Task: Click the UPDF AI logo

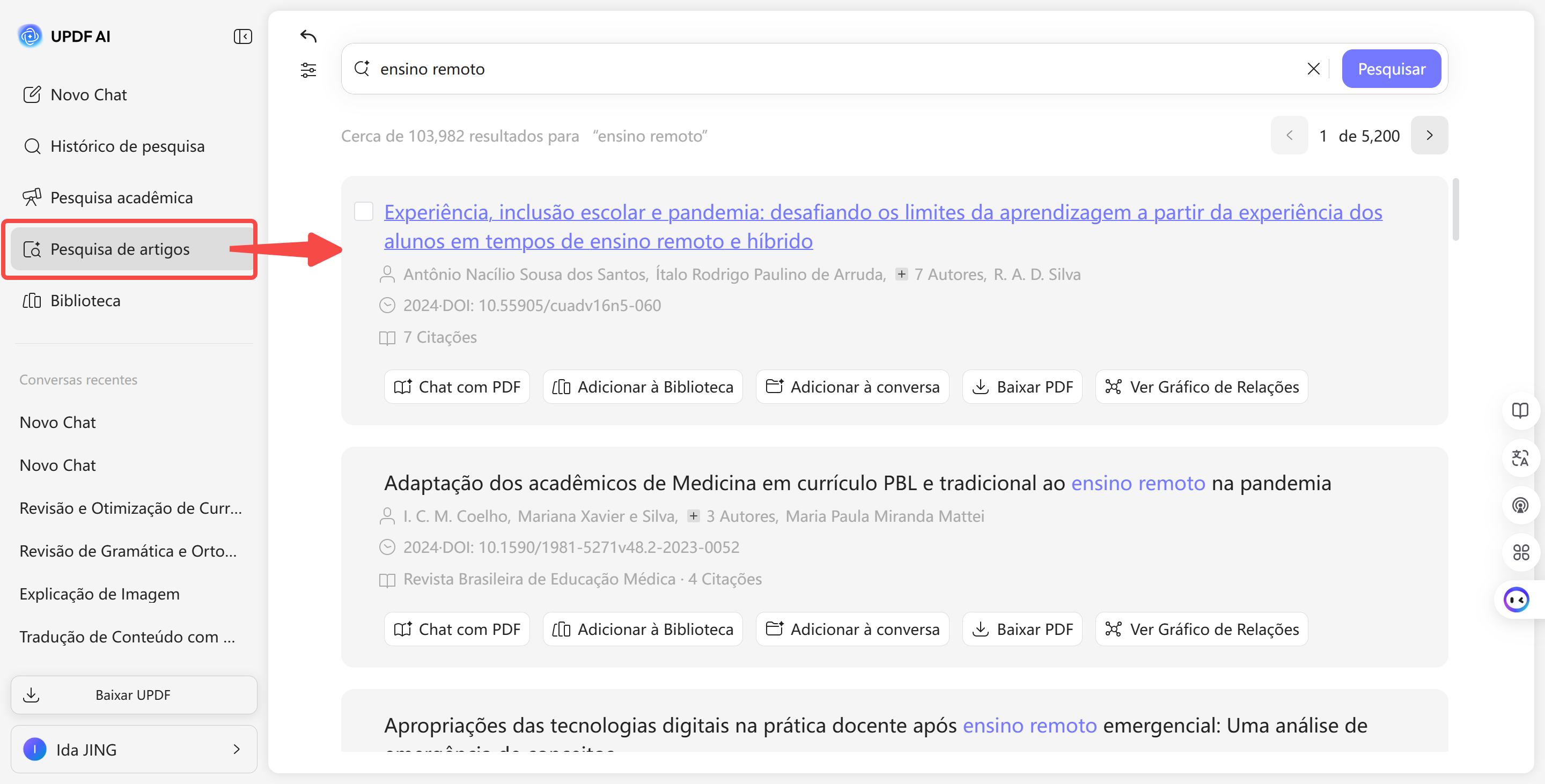Action: coord(30,36)
